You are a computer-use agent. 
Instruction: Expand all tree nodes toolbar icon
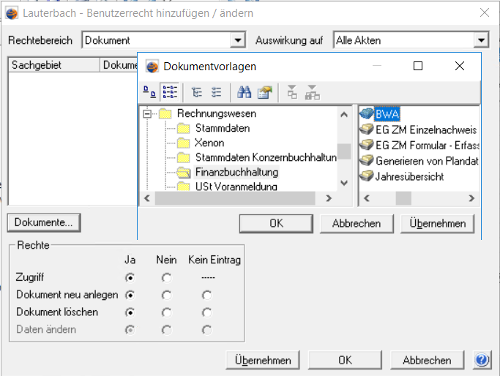point(197,92)
